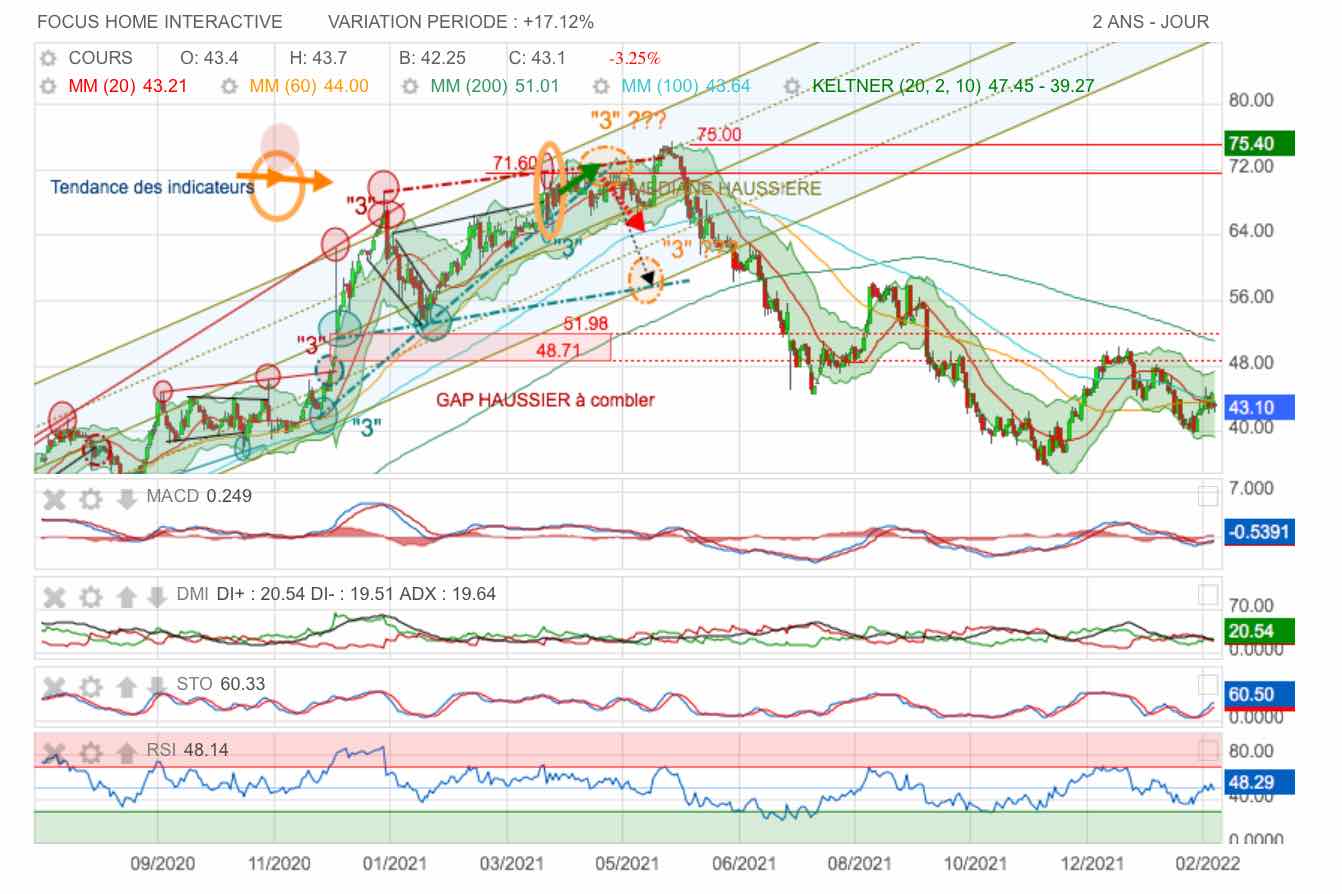Click the 48.29 RSI value tag
Viewport: 1342px width, 894px height.
pyautogui.click(x=1258, y=781)
